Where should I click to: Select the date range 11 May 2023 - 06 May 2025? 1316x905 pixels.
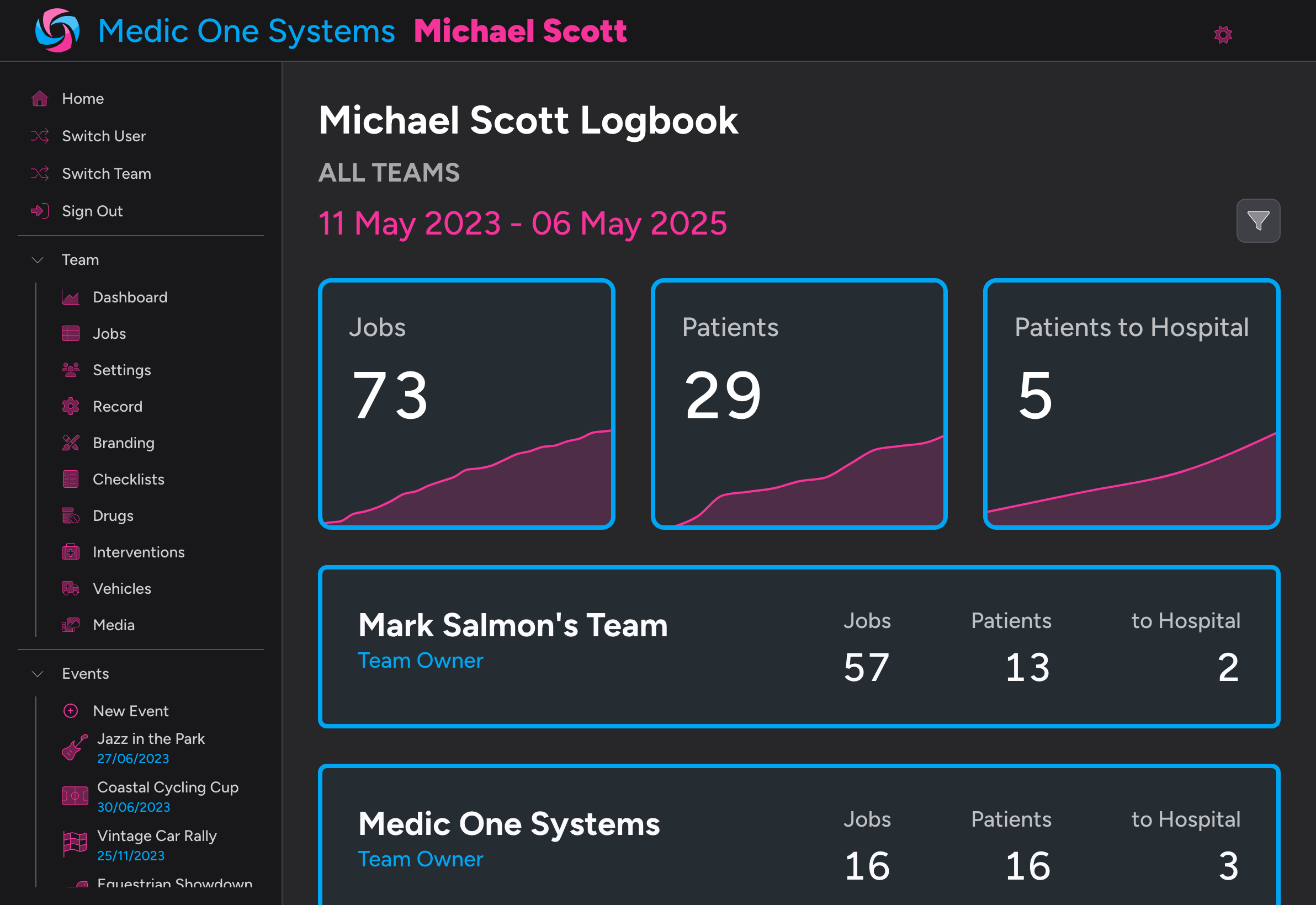[x=522, y=223]
